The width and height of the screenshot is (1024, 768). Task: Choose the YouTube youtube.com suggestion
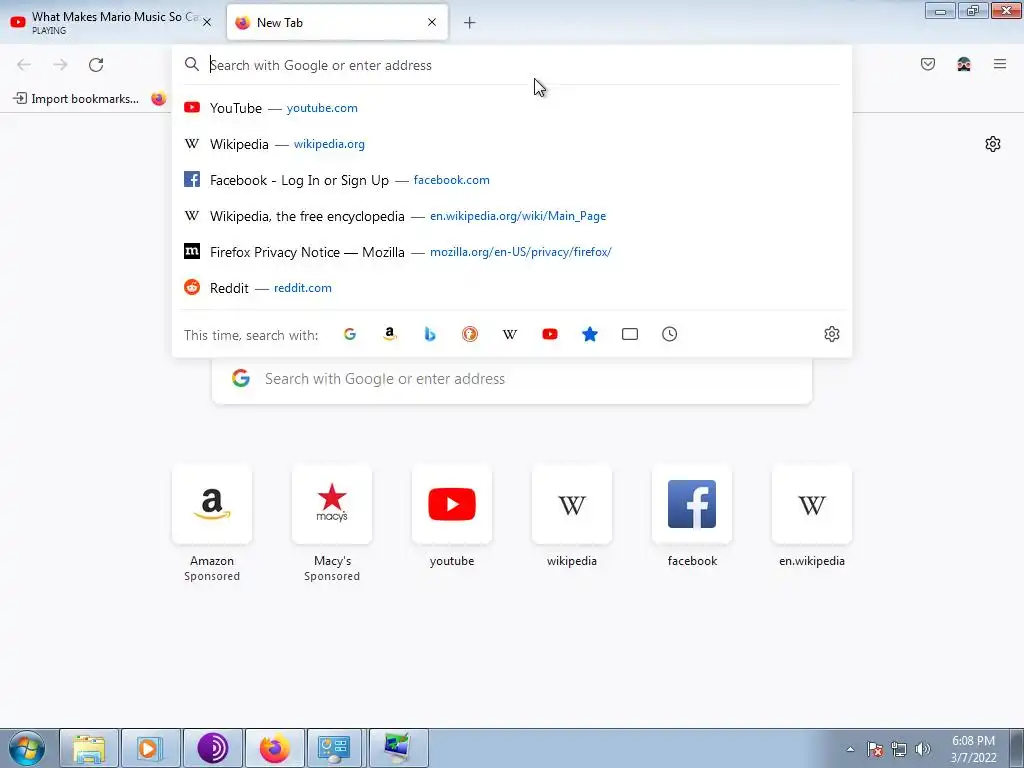pos(512,108)
